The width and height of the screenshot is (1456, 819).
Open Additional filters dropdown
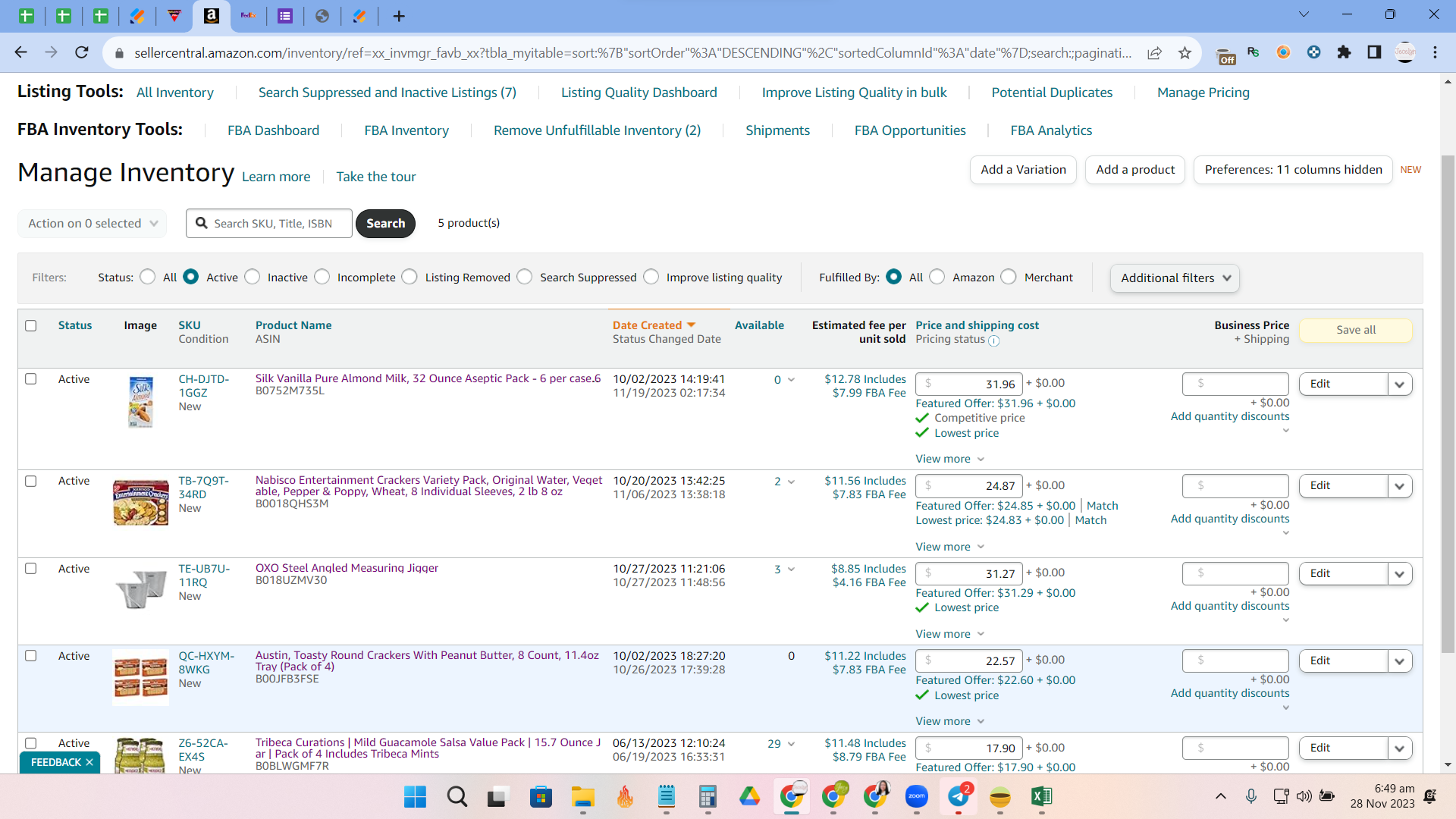1175,278
